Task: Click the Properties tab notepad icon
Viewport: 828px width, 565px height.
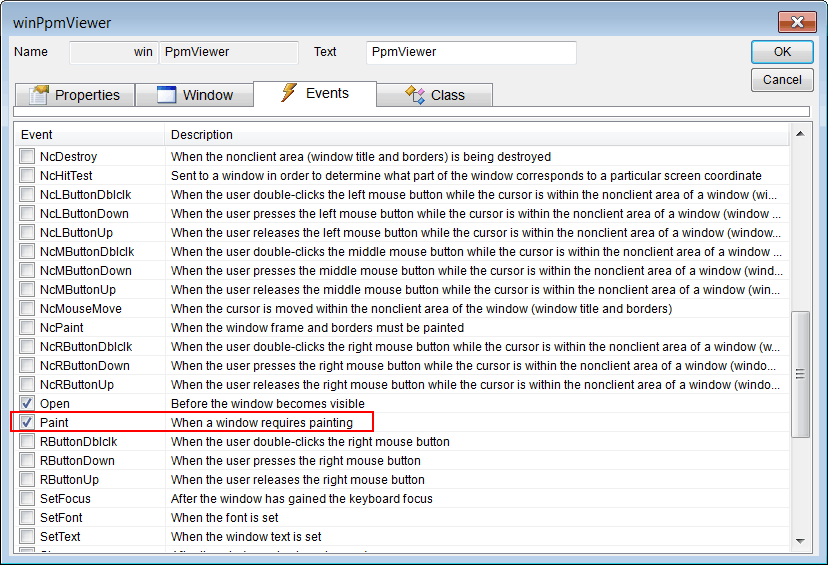Action: click(39, 95)
